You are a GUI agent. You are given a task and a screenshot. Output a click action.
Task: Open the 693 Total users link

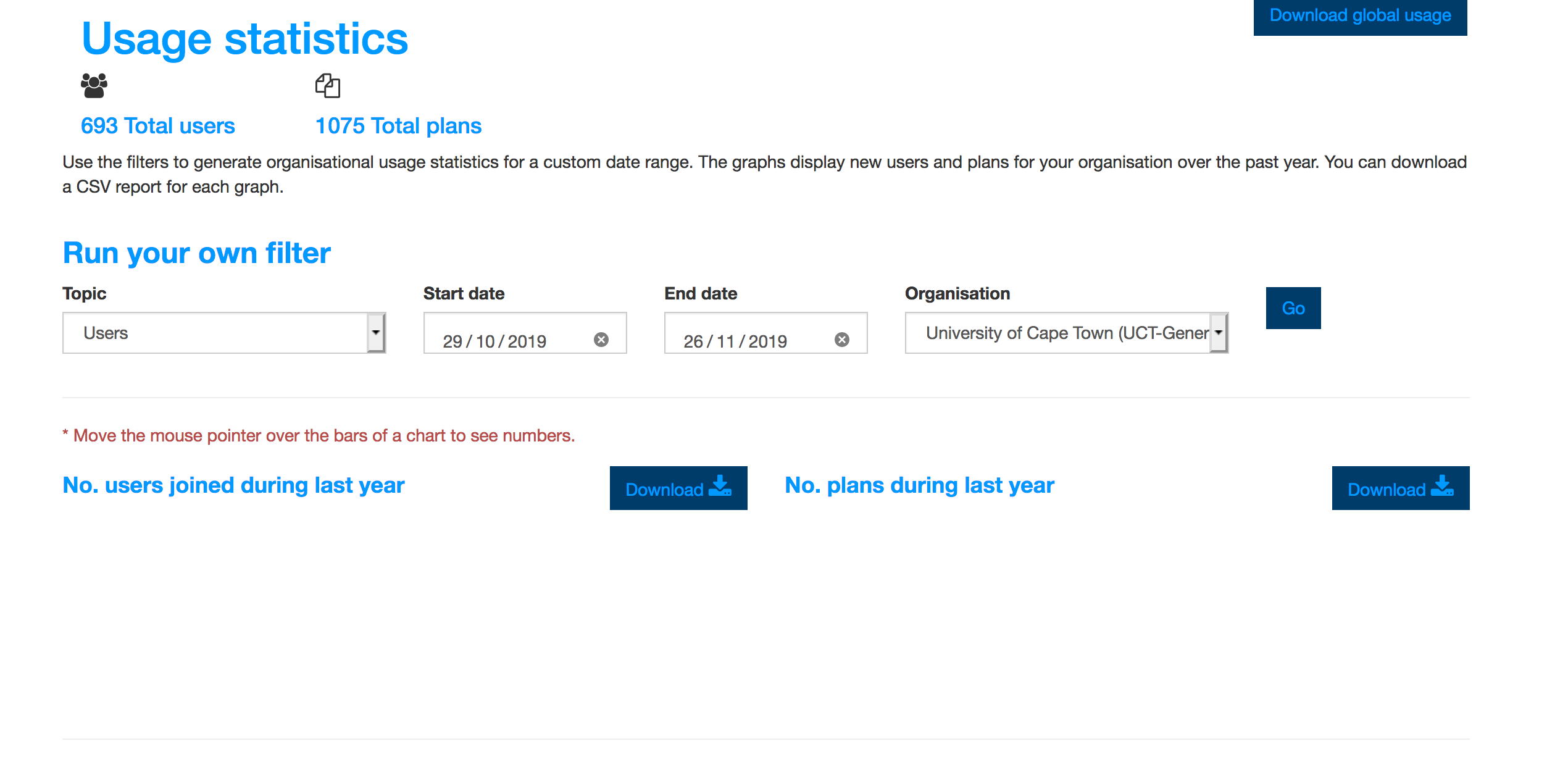[157, 125]
